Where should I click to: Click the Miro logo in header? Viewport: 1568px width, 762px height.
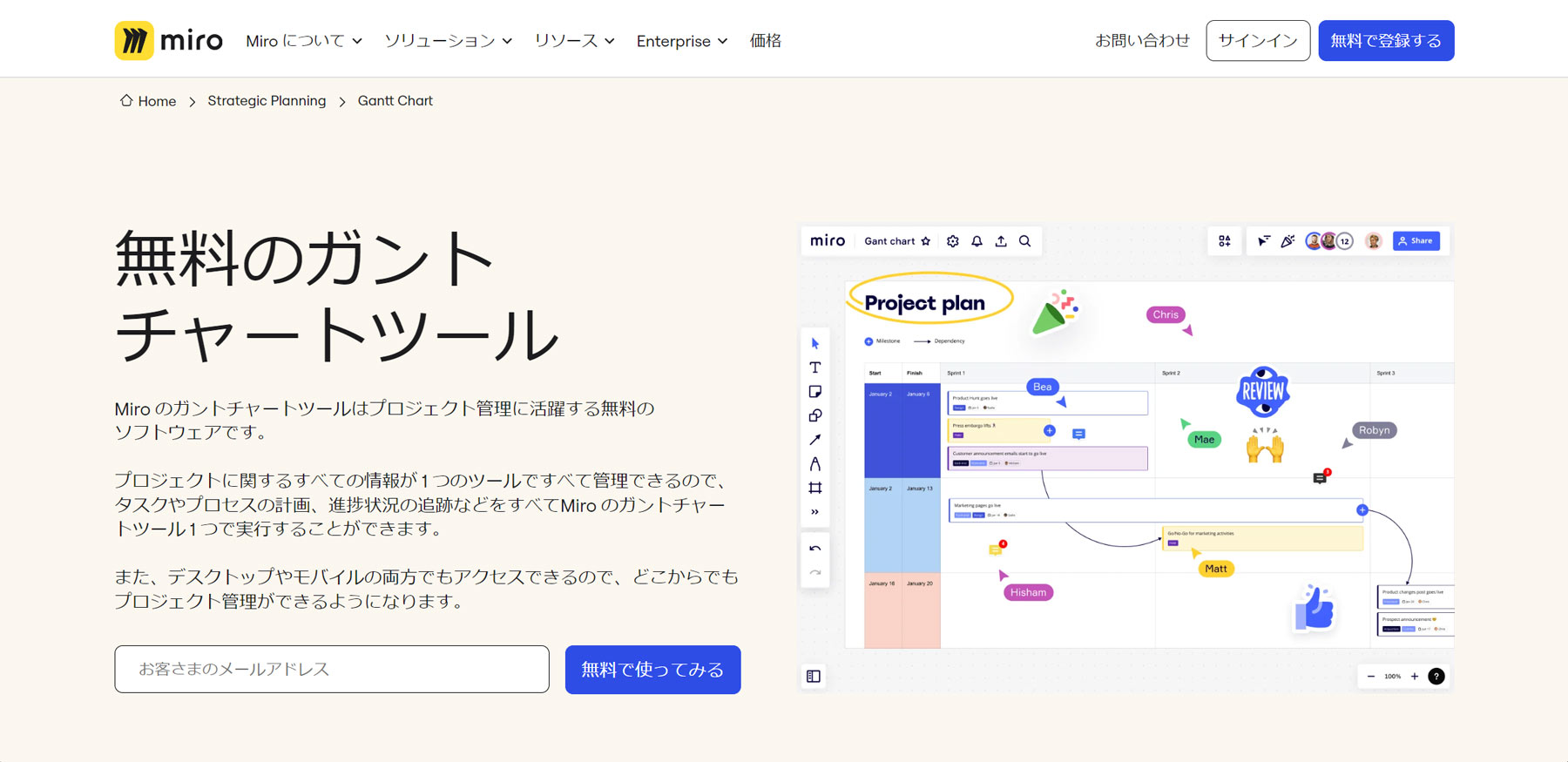point(169,41)
